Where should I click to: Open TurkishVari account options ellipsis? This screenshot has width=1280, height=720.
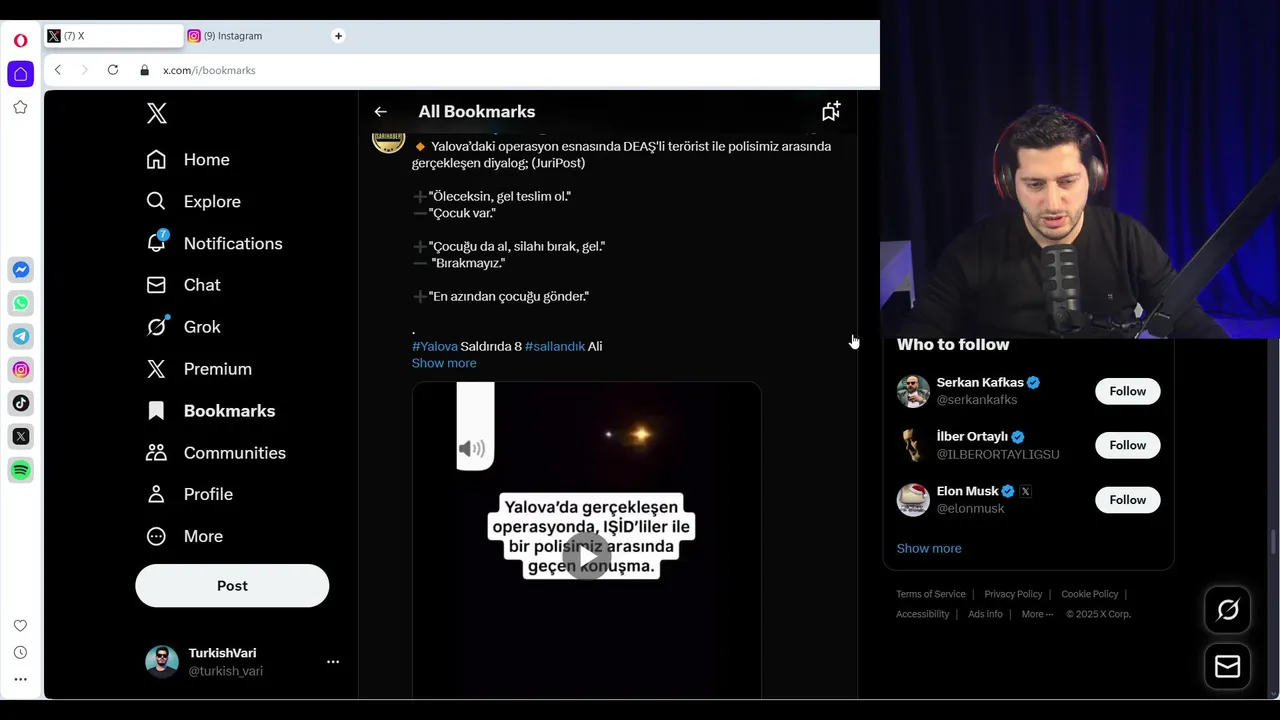point(333,662)
